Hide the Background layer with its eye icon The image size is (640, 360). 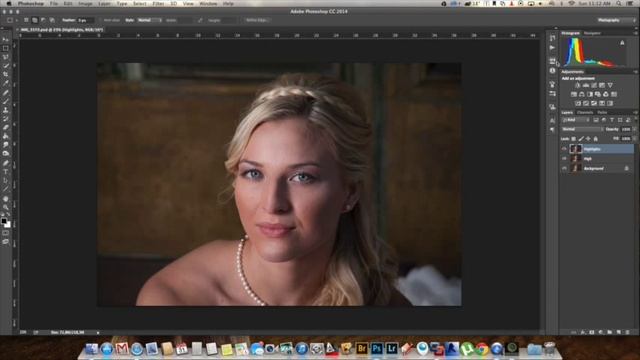tap(564, 168)
